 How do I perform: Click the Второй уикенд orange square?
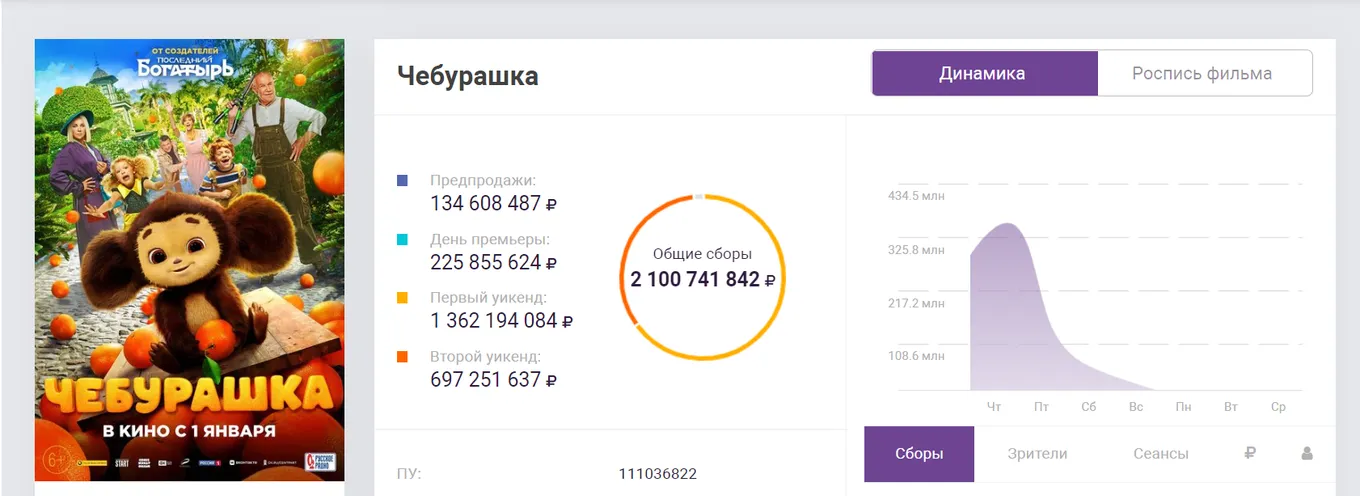(402, 357)
